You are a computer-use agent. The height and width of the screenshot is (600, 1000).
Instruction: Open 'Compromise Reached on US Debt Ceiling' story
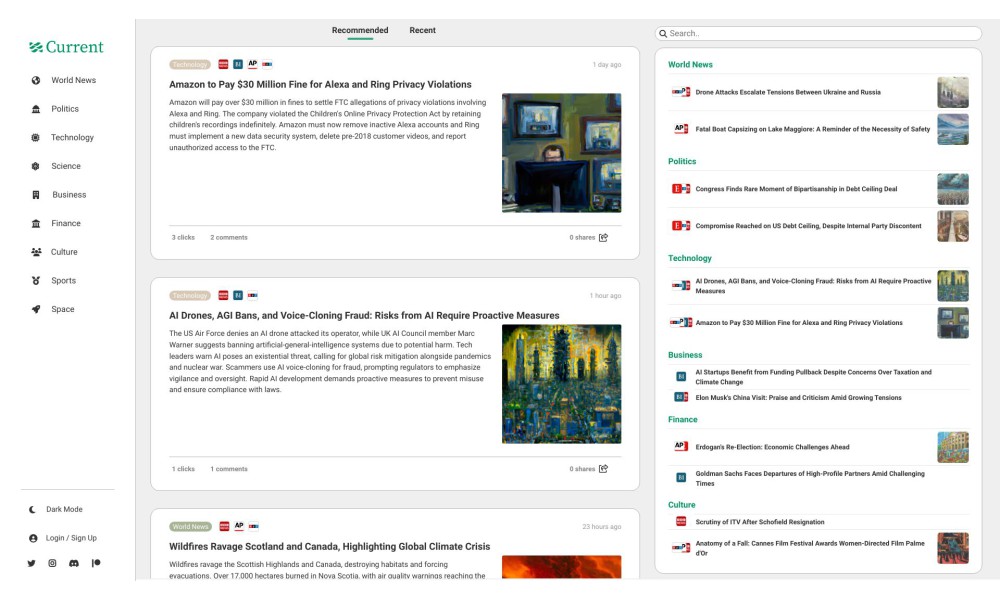click(x=808, y=226)
